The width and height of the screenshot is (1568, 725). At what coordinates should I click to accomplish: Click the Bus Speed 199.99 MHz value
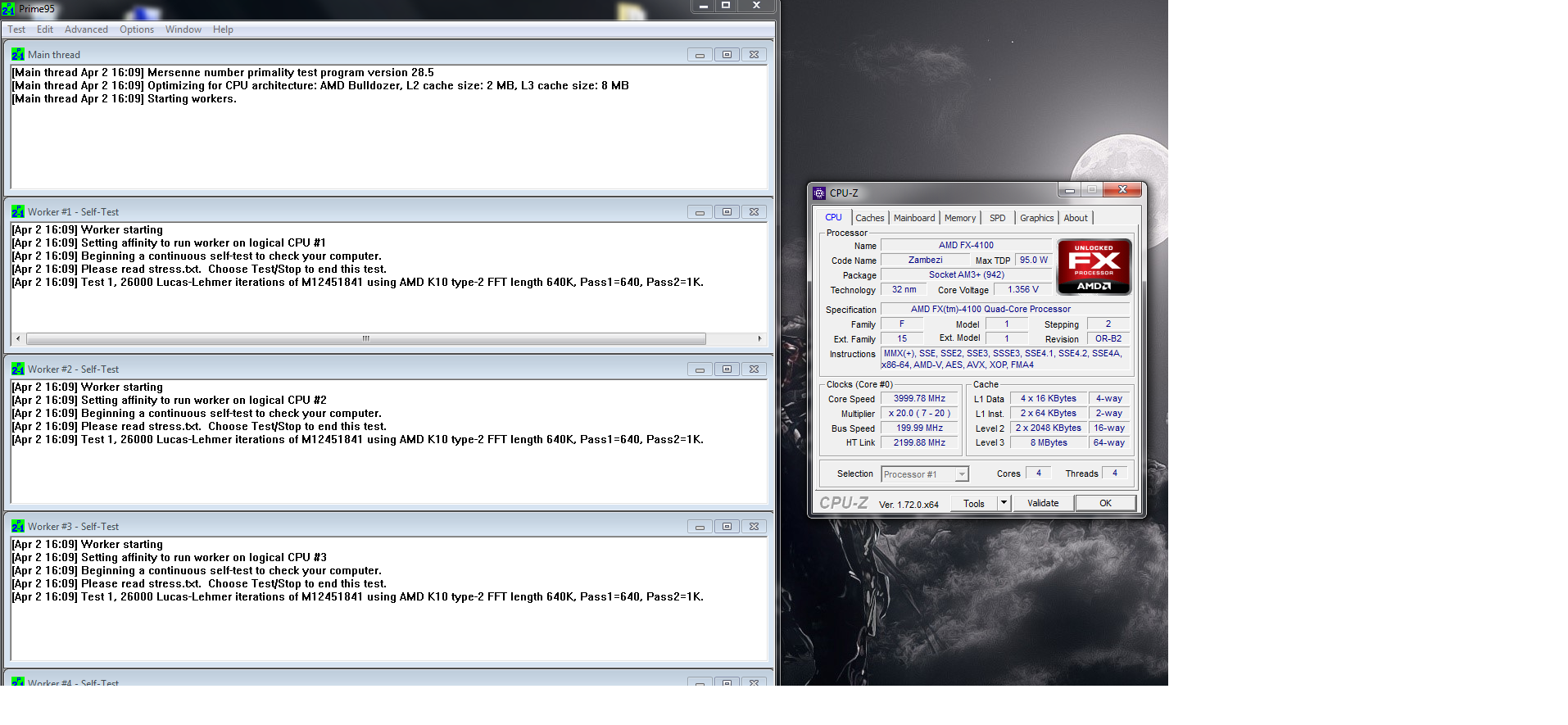coord(919,428)
